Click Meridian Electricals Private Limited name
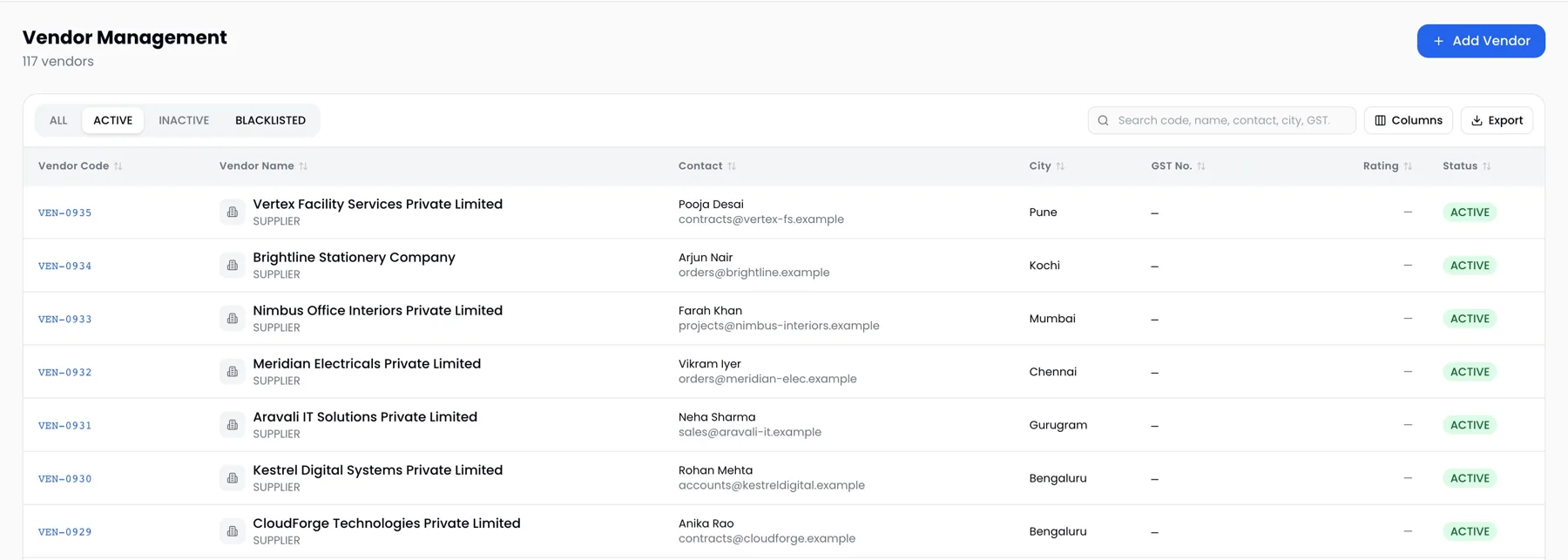 pyautogui.click(x=367, y=363)
